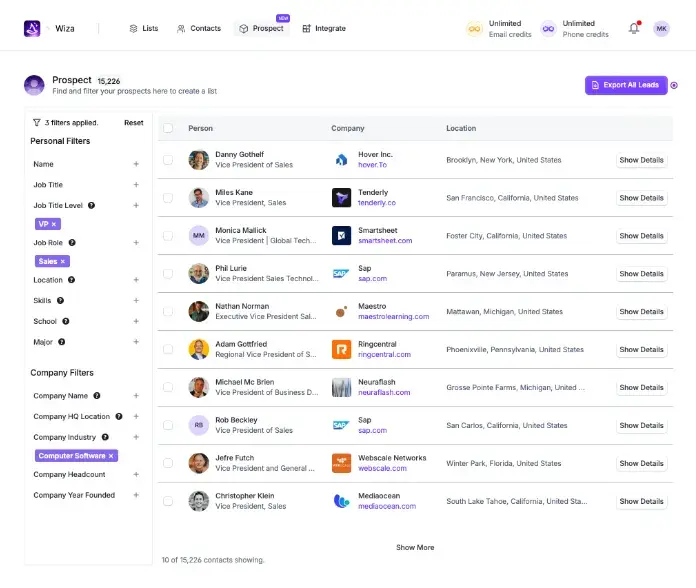Click the Skills help icon

click(x=60, y=300)
